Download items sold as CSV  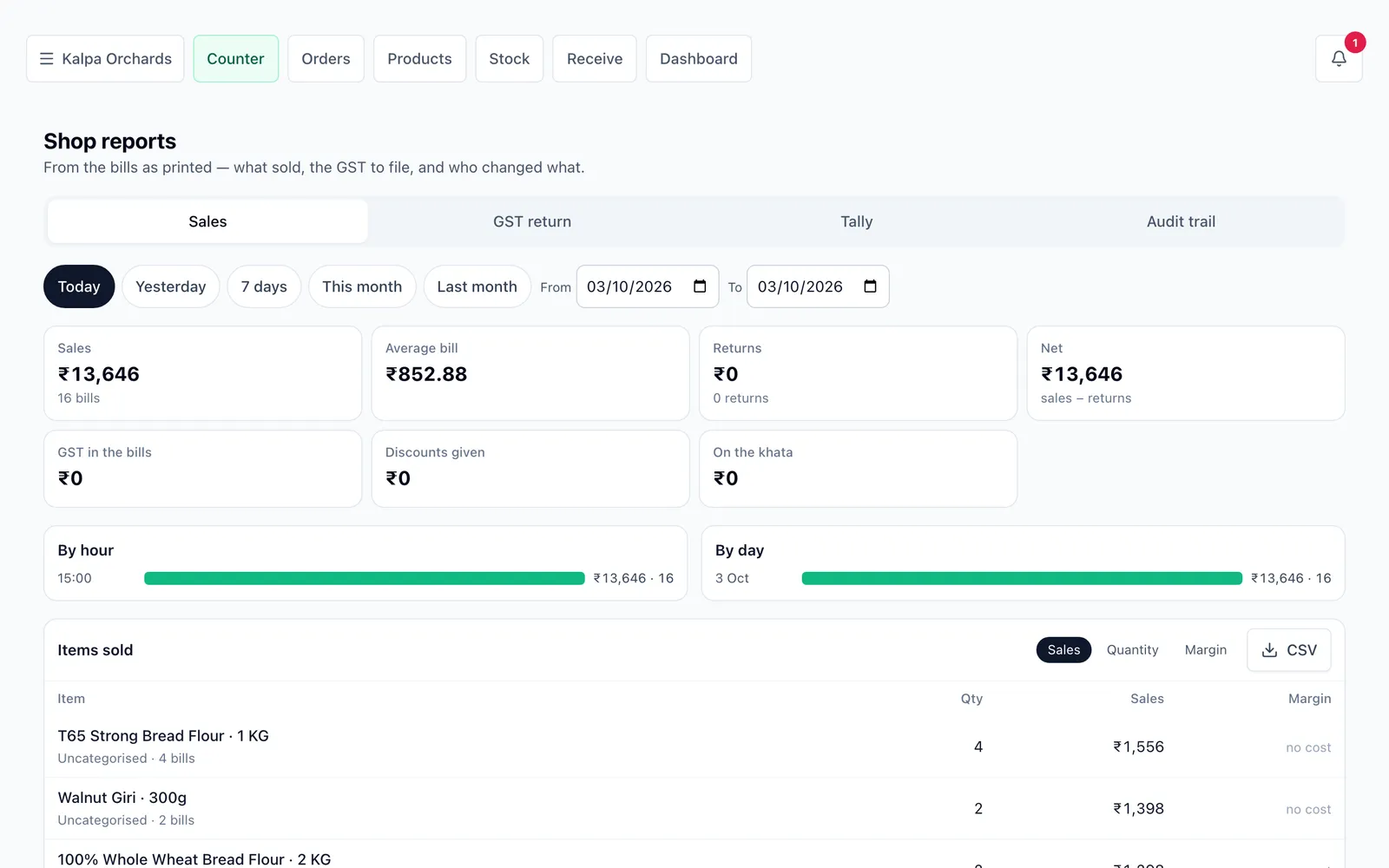point(1289,650)
